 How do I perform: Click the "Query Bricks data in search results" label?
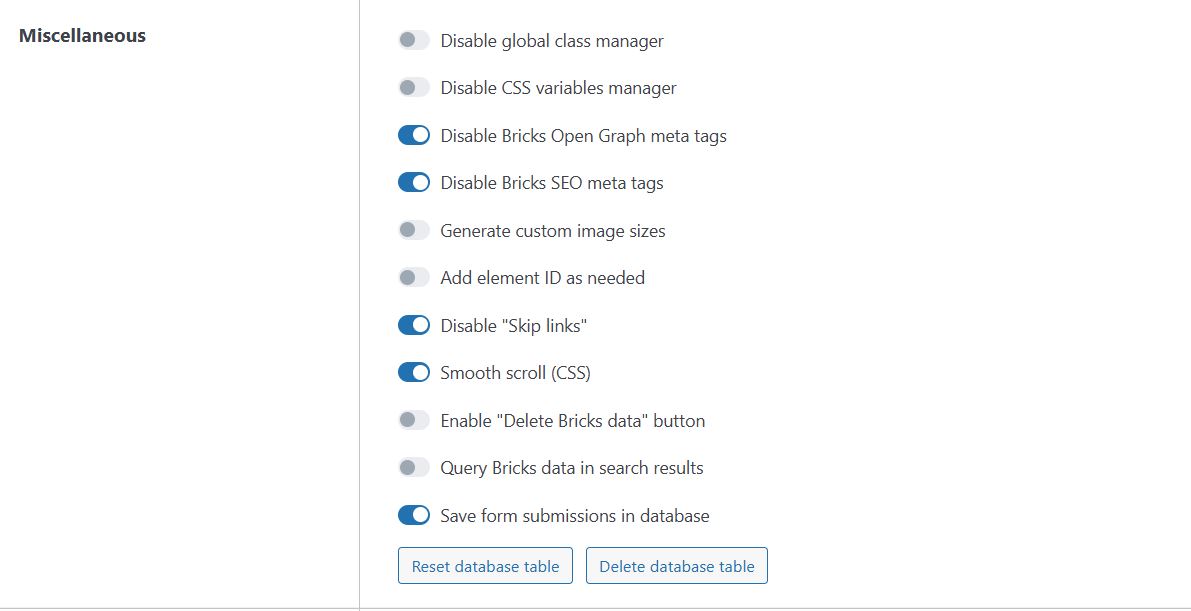[572, 468]
